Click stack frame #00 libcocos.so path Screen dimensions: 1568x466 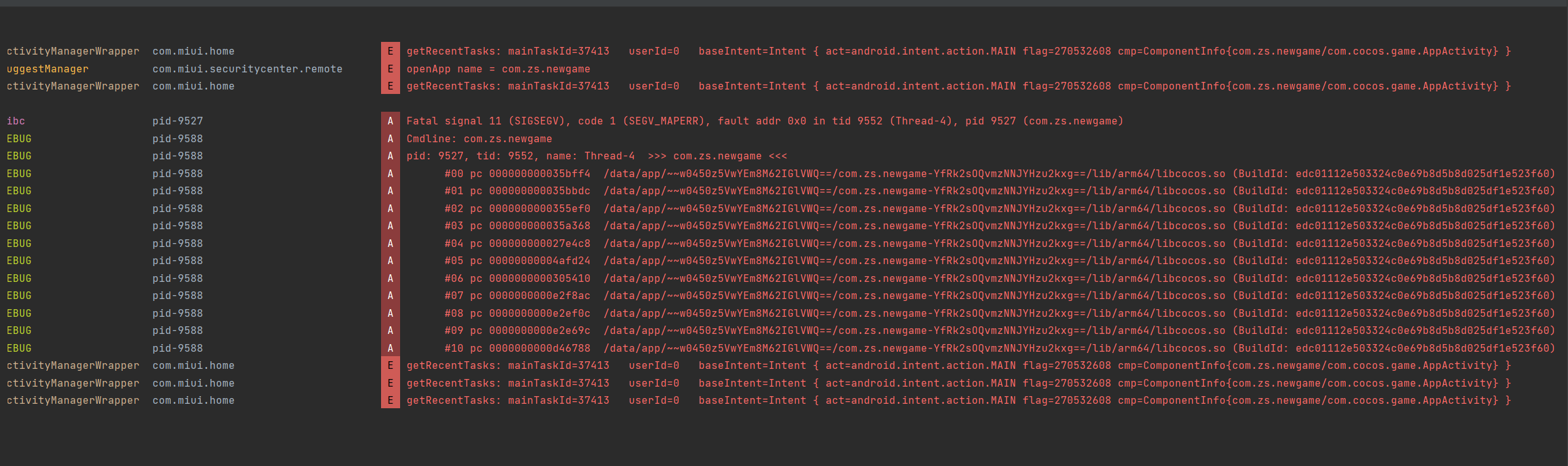point(915,174)
